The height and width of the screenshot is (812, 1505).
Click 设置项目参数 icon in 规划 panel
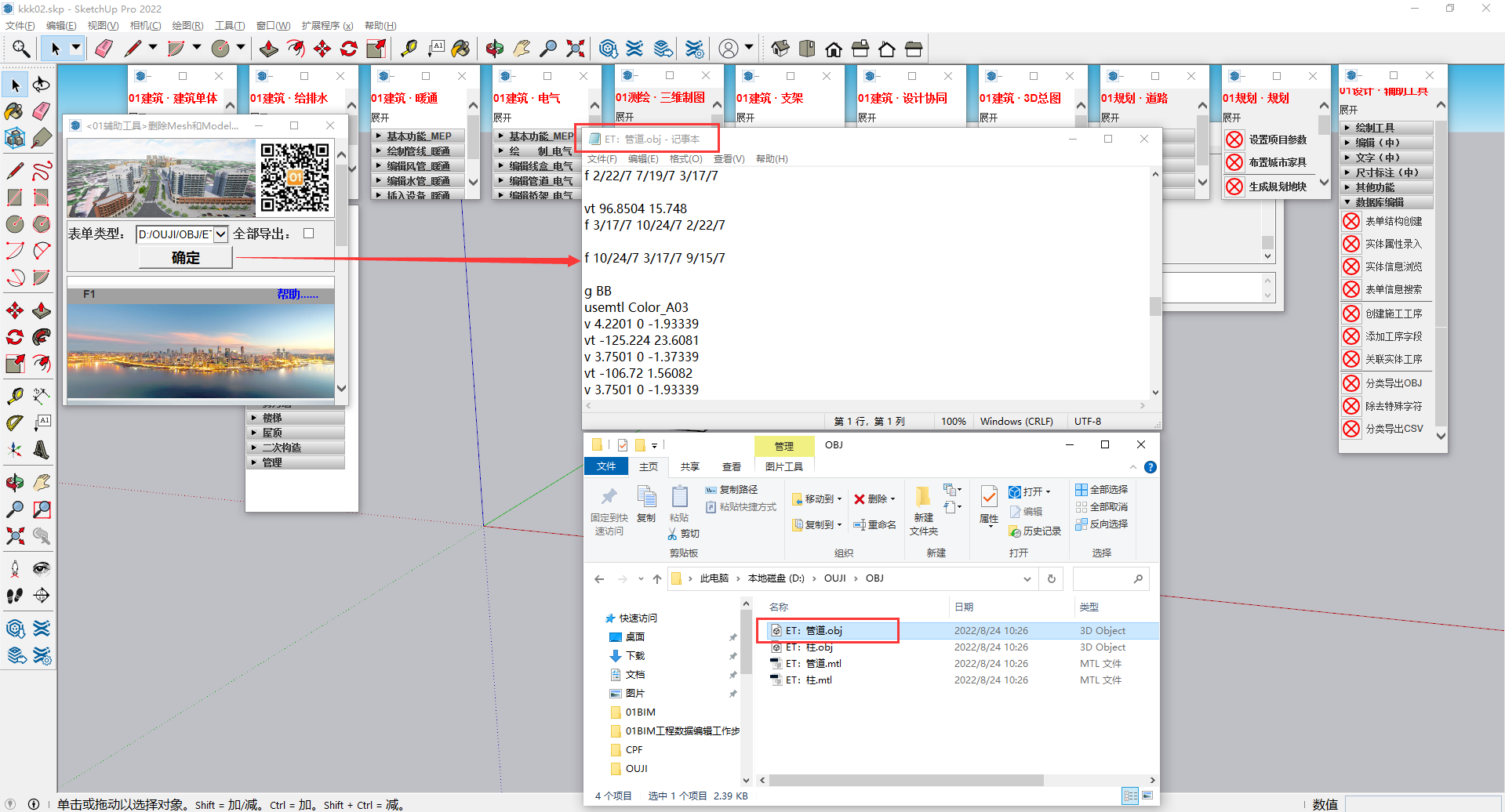point(1234,140)
